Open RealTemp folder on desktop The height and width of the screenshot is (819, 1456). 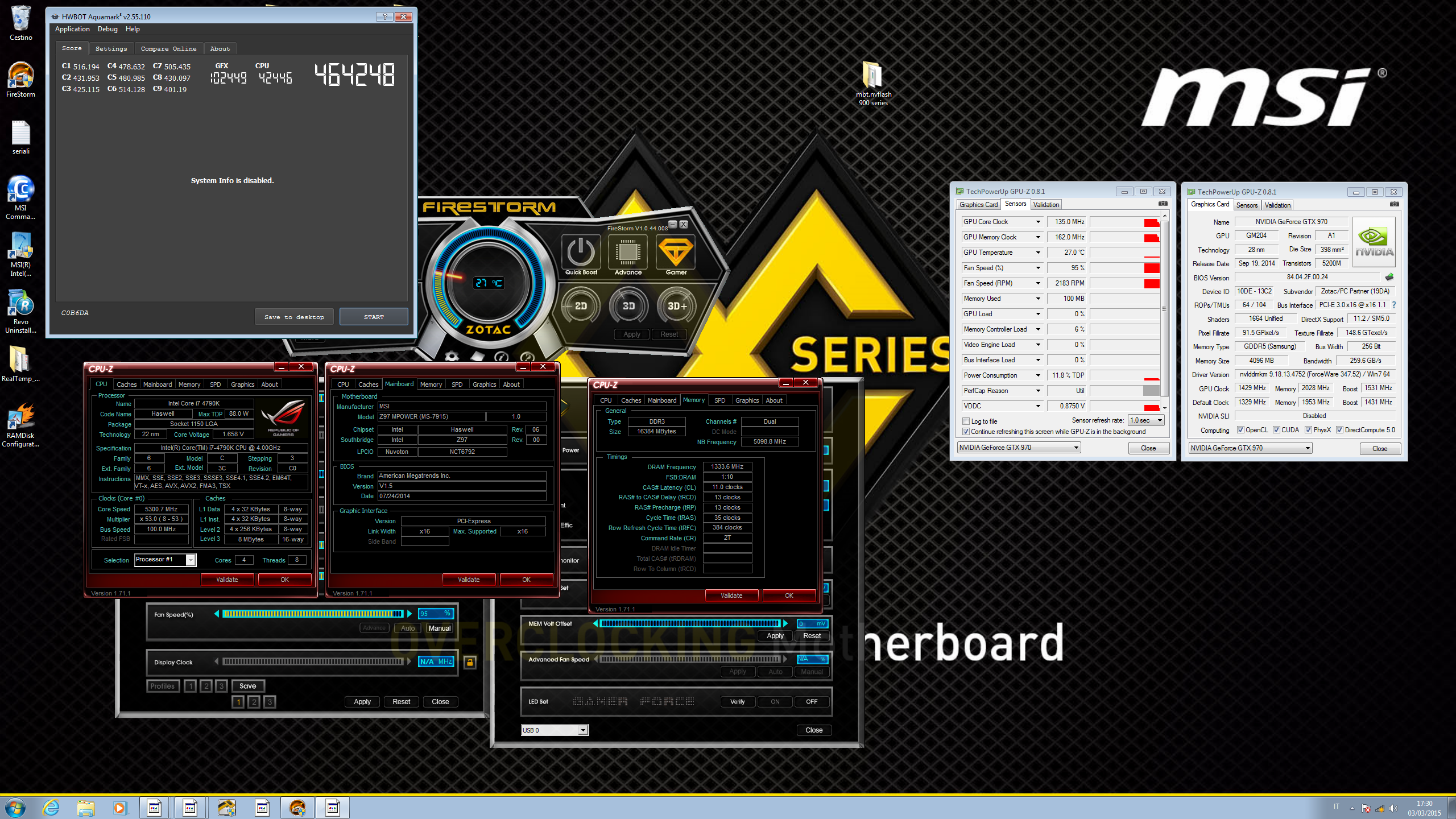[x=20, y=365]
